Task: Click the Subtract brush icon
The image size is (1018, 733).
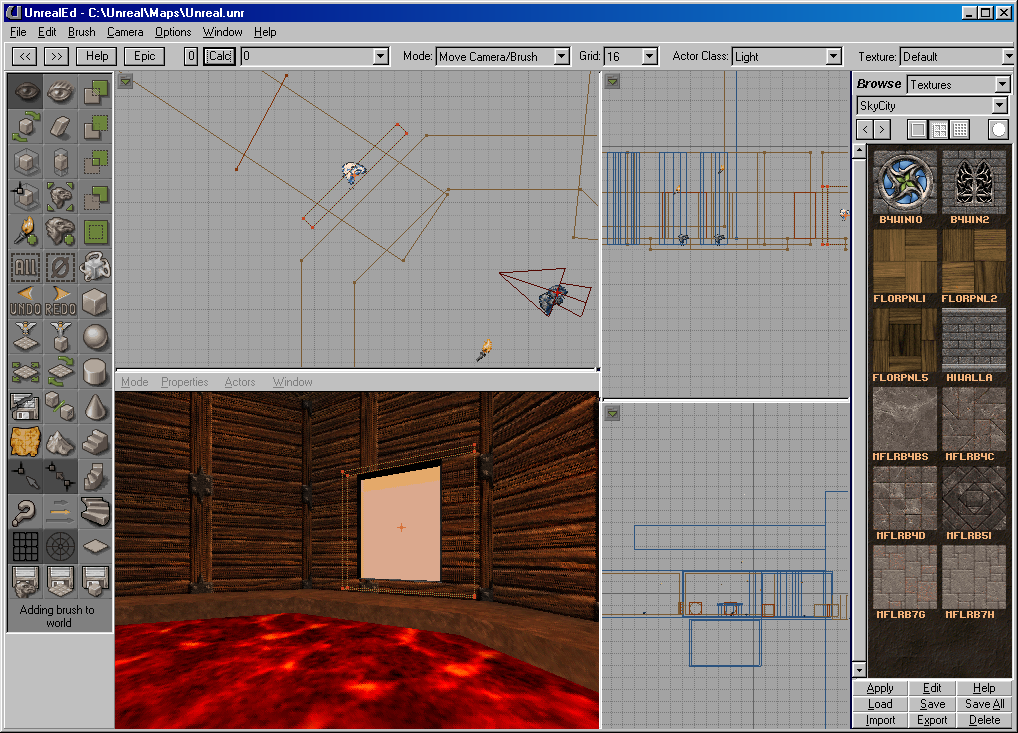Action: (x=95, y=127)
